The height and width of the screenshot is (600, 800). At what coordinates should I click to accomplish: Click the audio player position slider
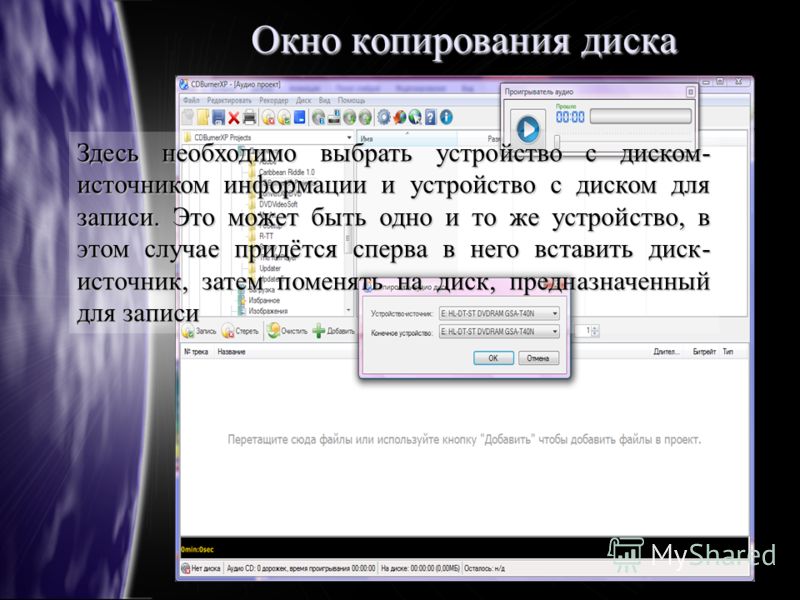(x=557, y=140)
